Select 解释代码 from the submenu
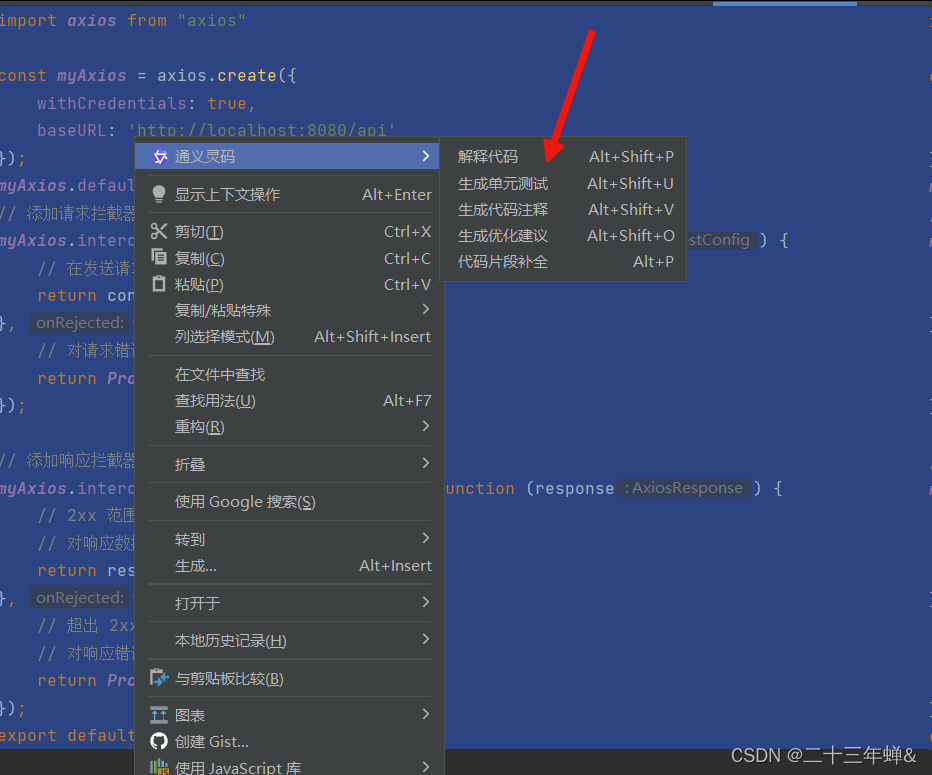The image size is (932, 775). coord(563,157)
